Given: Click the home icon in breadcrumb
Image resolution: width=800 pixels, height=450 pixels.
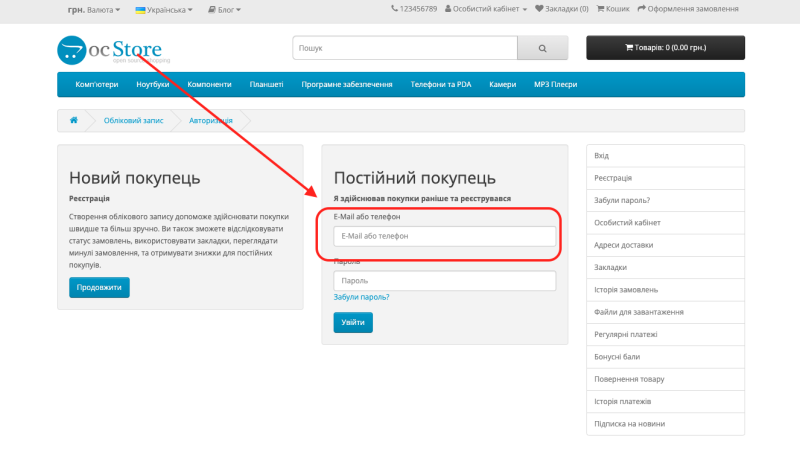Looking at the screenshot, I should [x=74, y=120].
